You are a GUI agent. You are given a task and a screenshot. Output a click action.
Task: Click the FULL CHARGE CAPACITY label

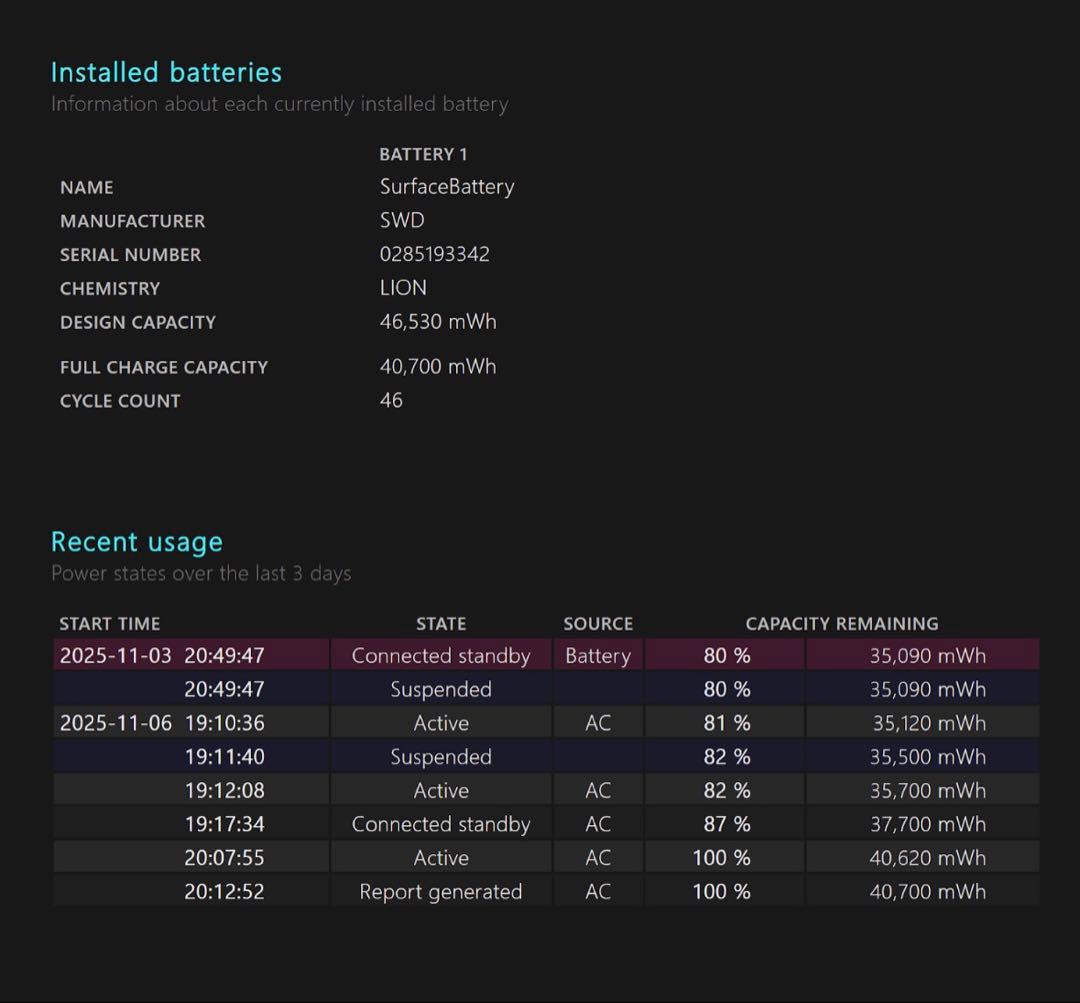coord(164,367)
